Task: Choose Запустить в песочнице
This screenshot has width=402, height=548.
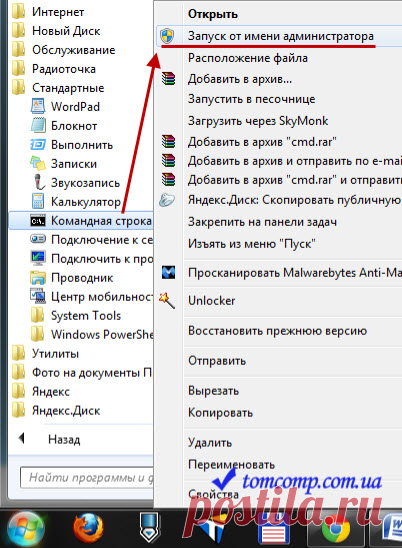Action: [251, 99]
